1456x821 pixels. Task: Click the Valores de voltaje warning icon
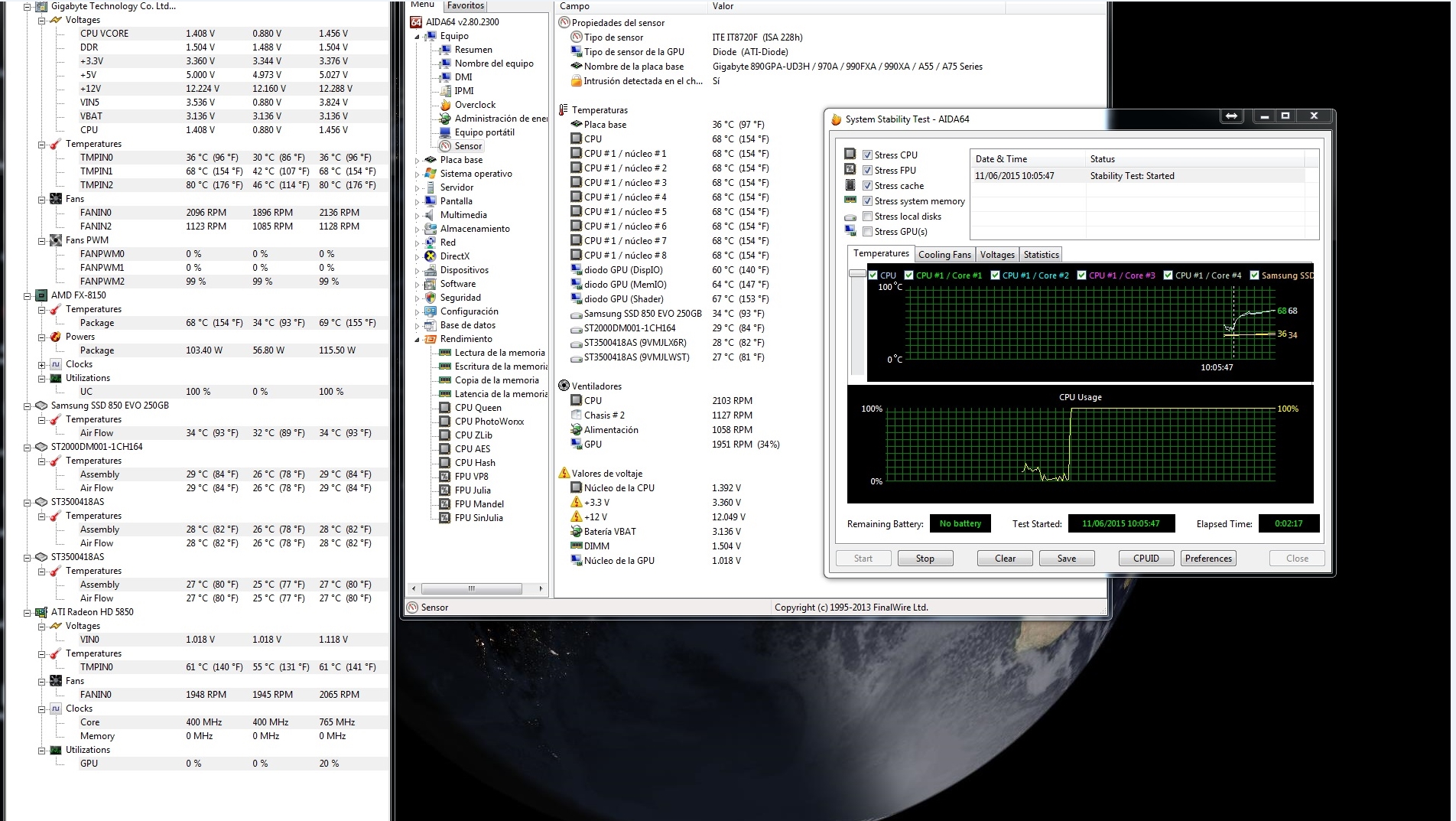click(564, 474)
